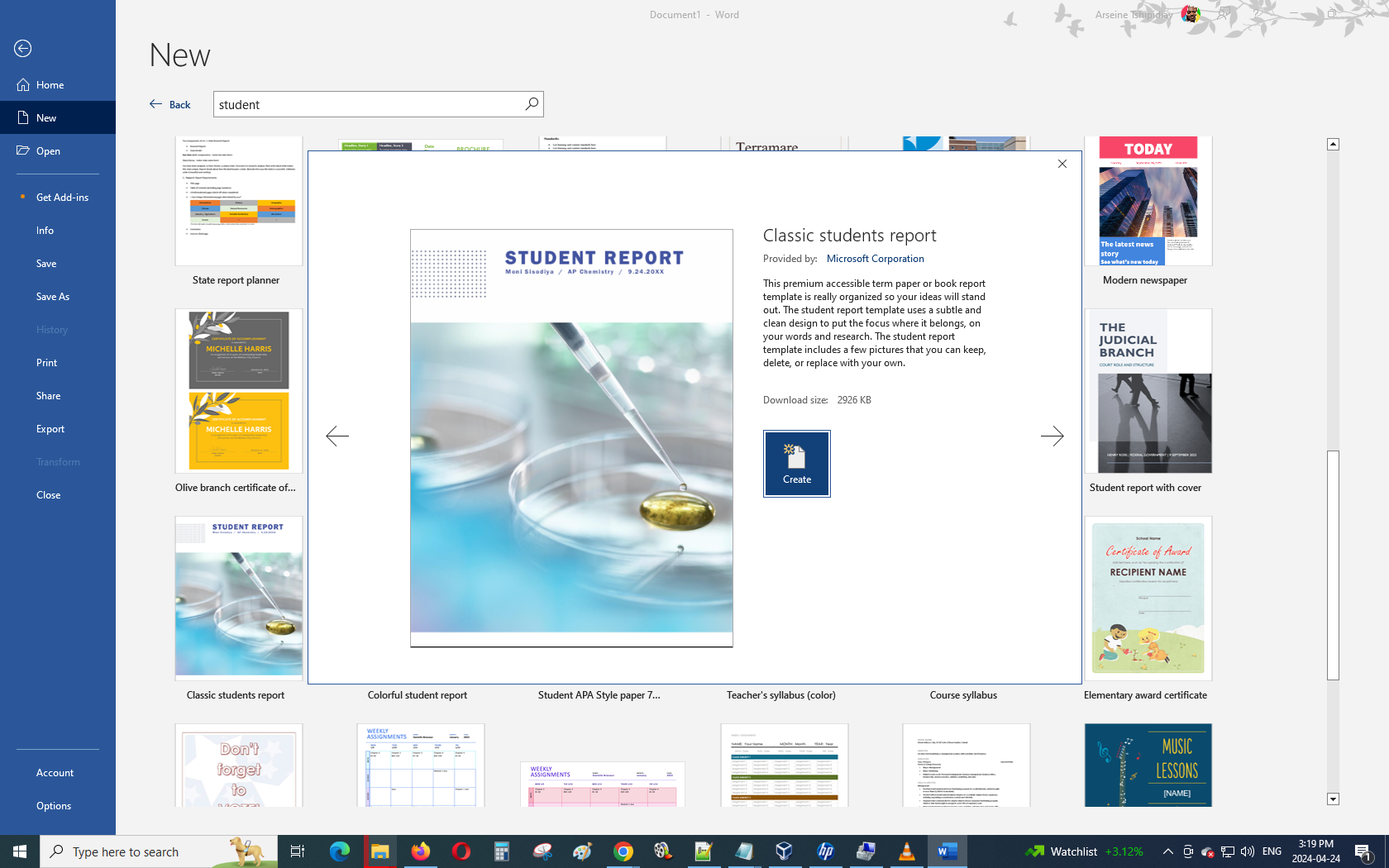Image resolution: width=1389 pixels, height=868 pixels.
Task: Open Account settings in sidebar
Action: (x=55, y=773)
